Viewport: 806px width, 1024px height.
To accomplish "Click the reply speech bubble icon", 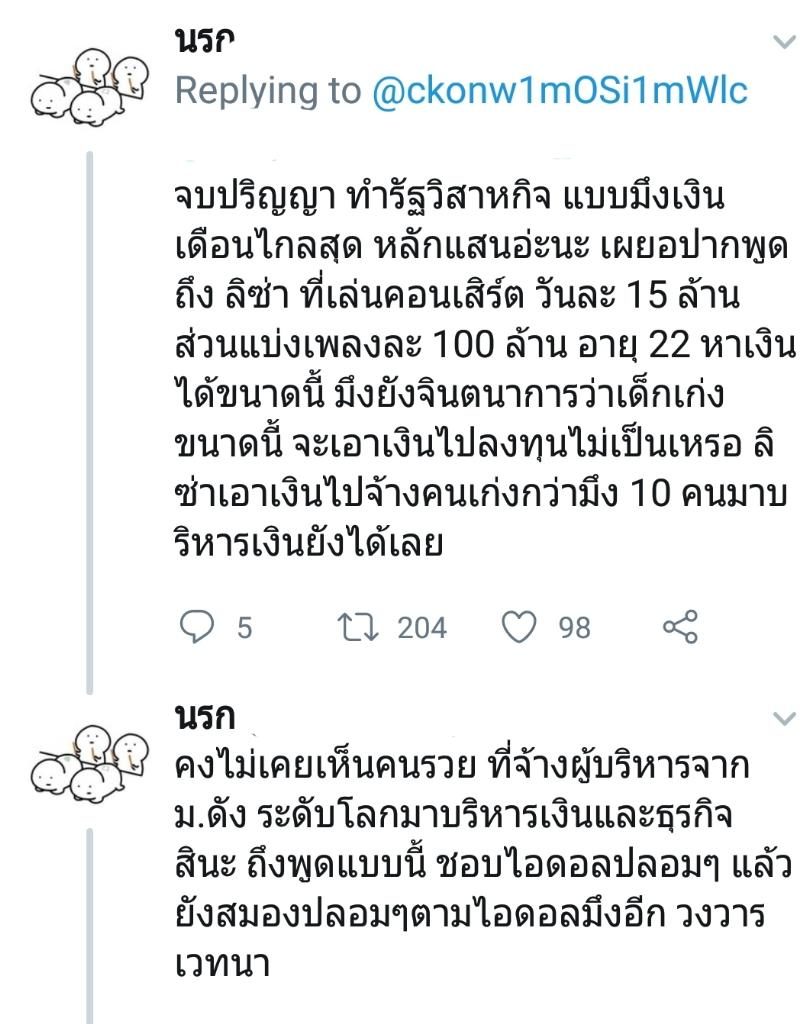I will coord(197,627).
